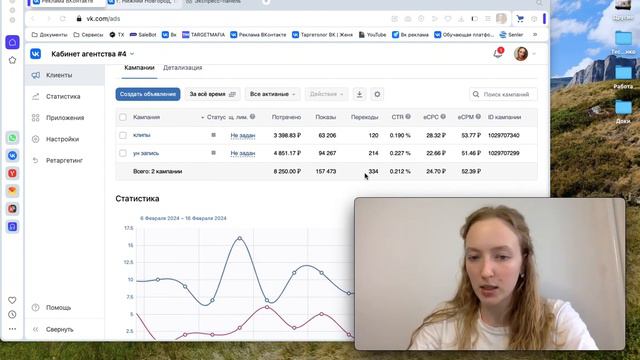
Task: Download the statistics with the export icon
Action: click(359, 94)
